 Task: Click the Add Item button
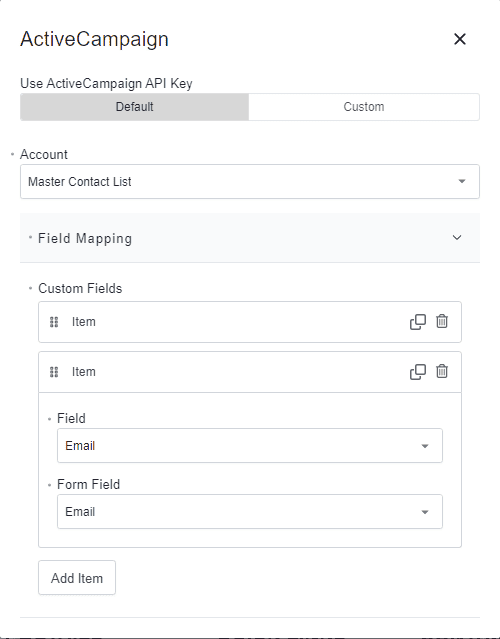77,577
